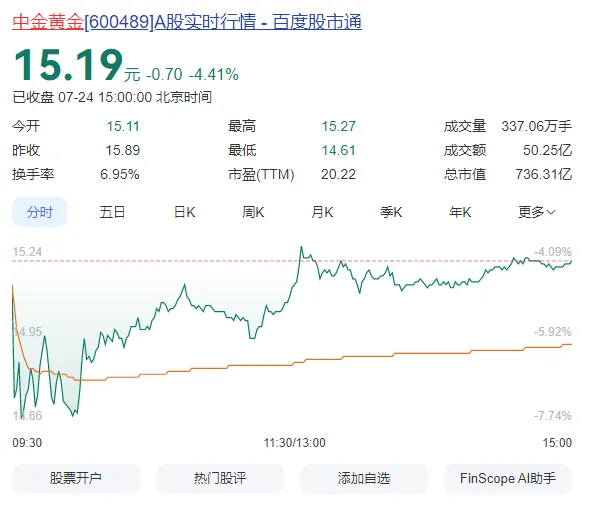Open the 周K chart tab
The image size is (599, 509).
(253, 212)
